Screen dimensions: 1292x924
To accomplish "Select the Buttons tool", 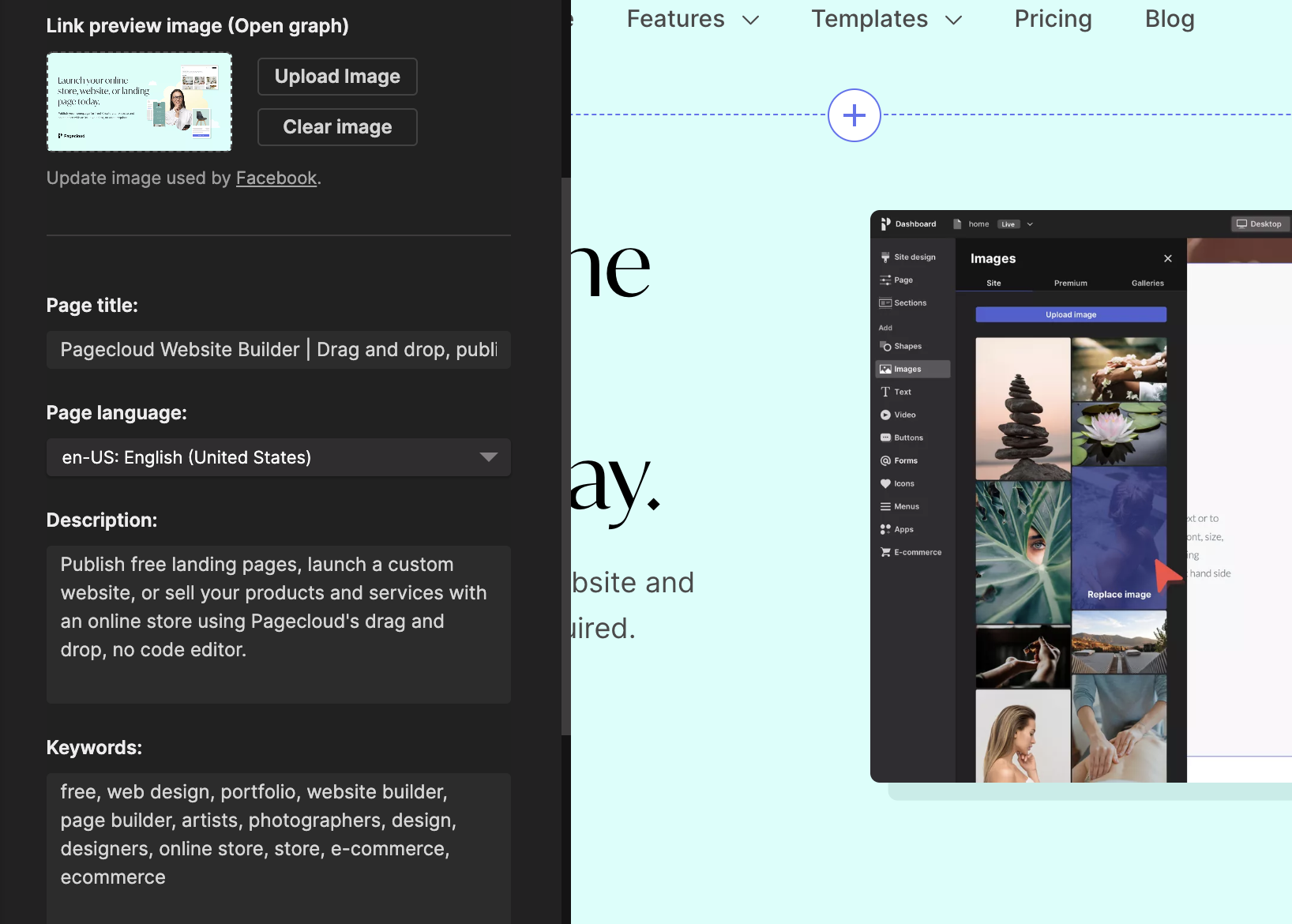I will point(907,437).
